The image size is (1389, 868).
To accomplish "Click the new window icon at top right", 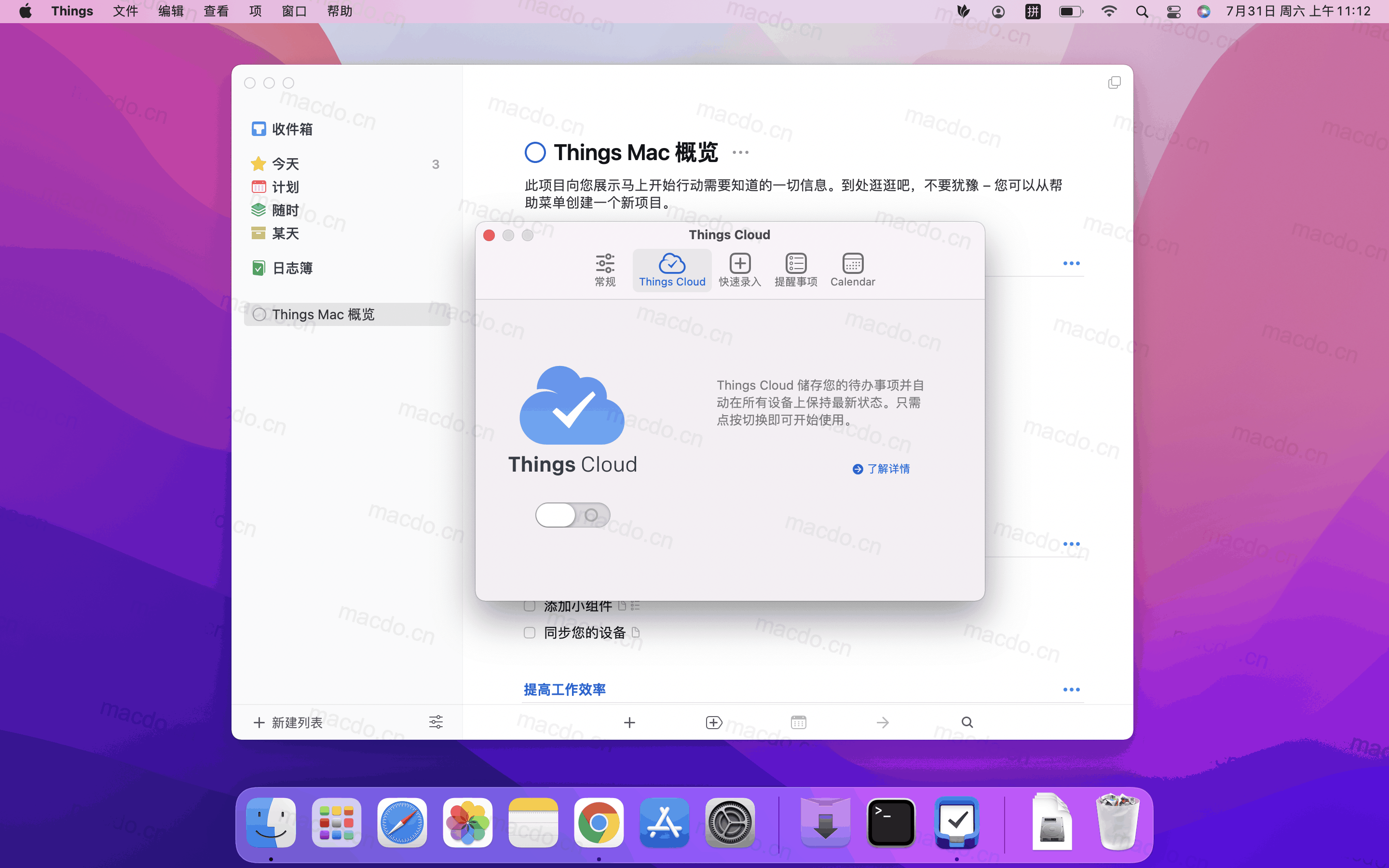I will pos(1114,82).
